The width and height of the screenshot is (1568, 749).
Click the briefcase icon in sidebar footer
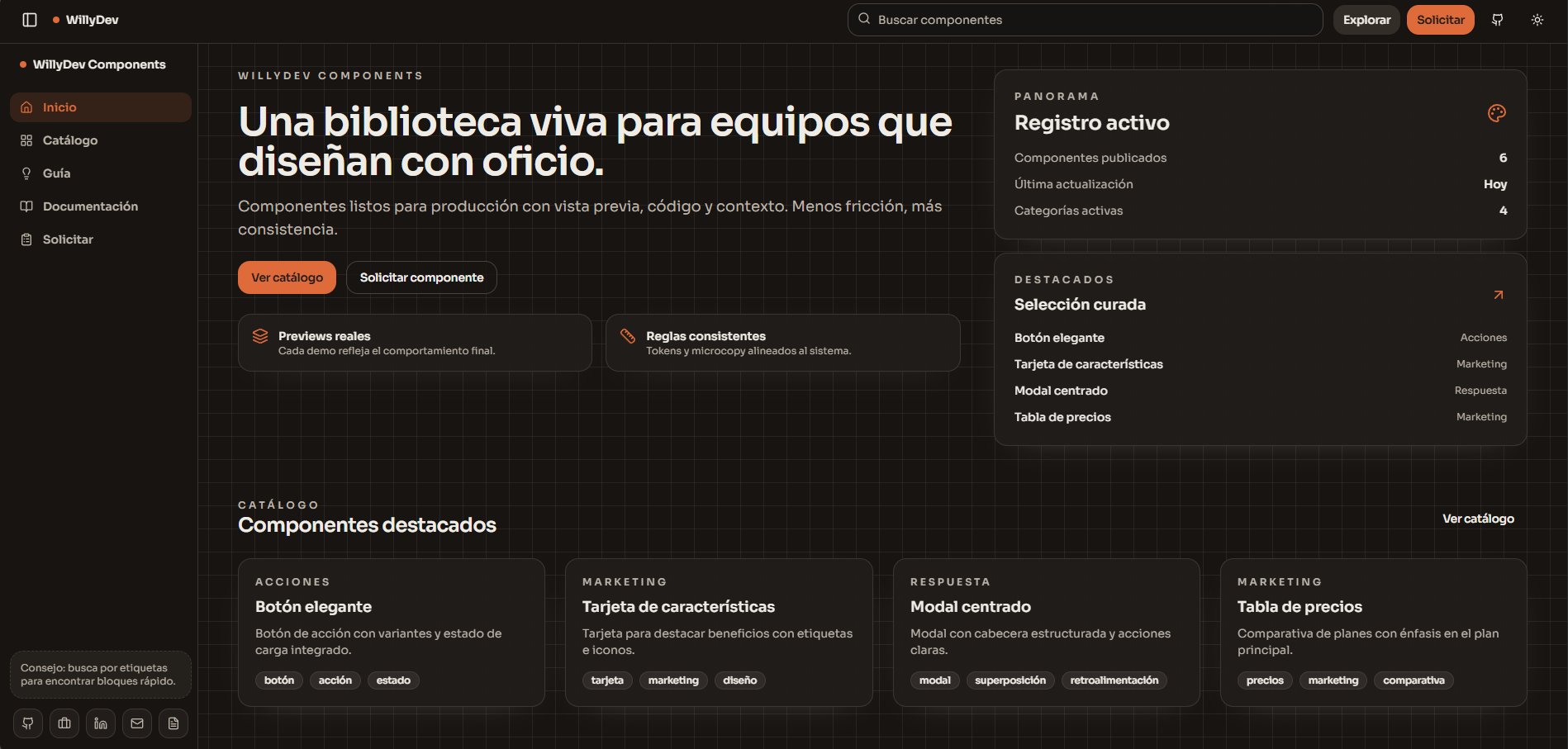64,723
